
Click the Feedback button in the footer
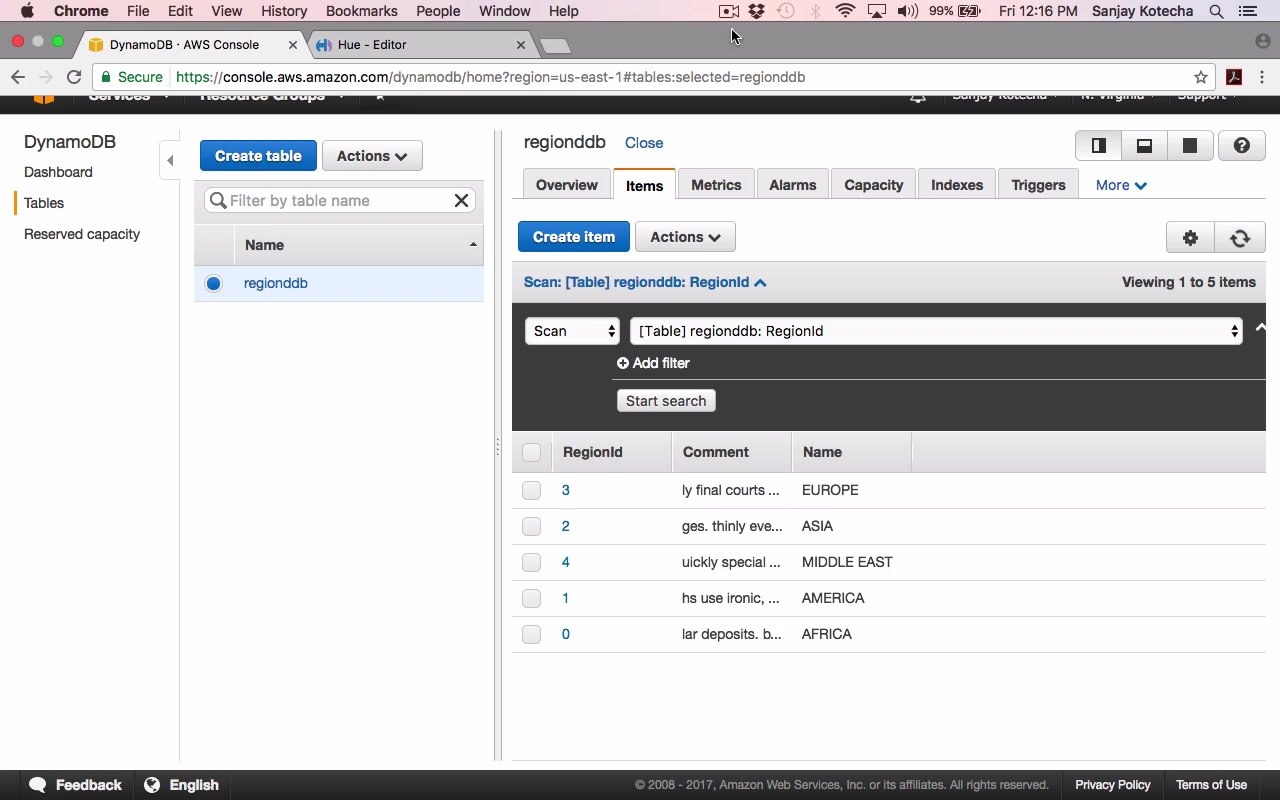click(x=76, y=785)
